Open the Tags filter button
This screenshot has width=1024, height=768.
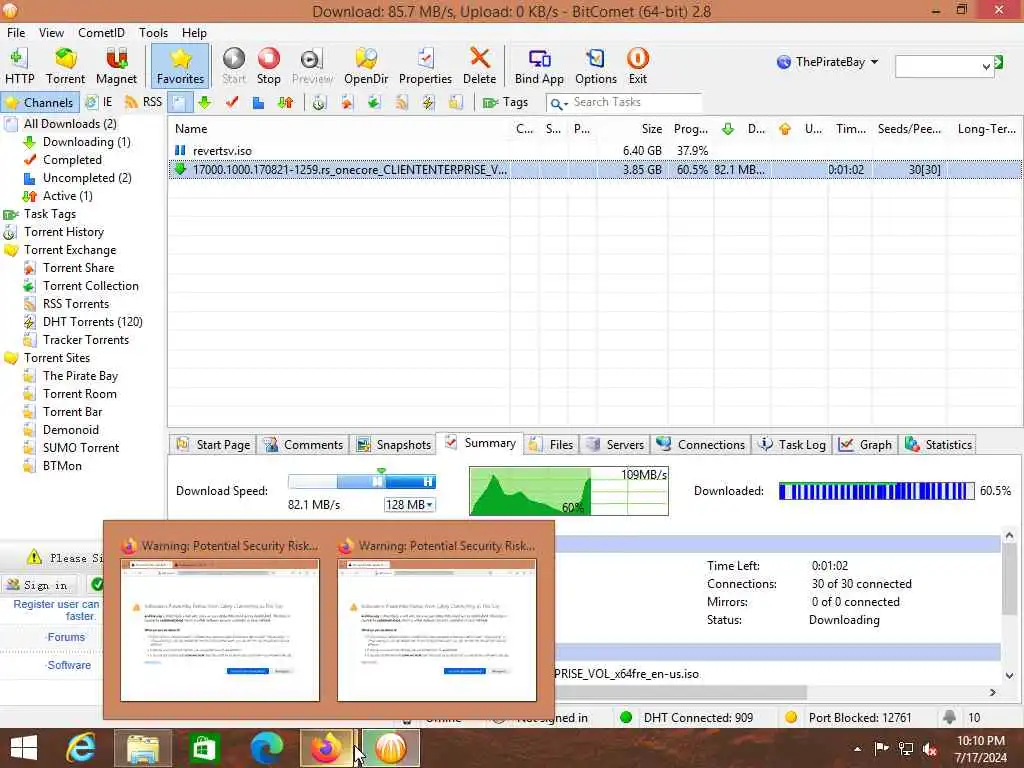pos(505,103)
